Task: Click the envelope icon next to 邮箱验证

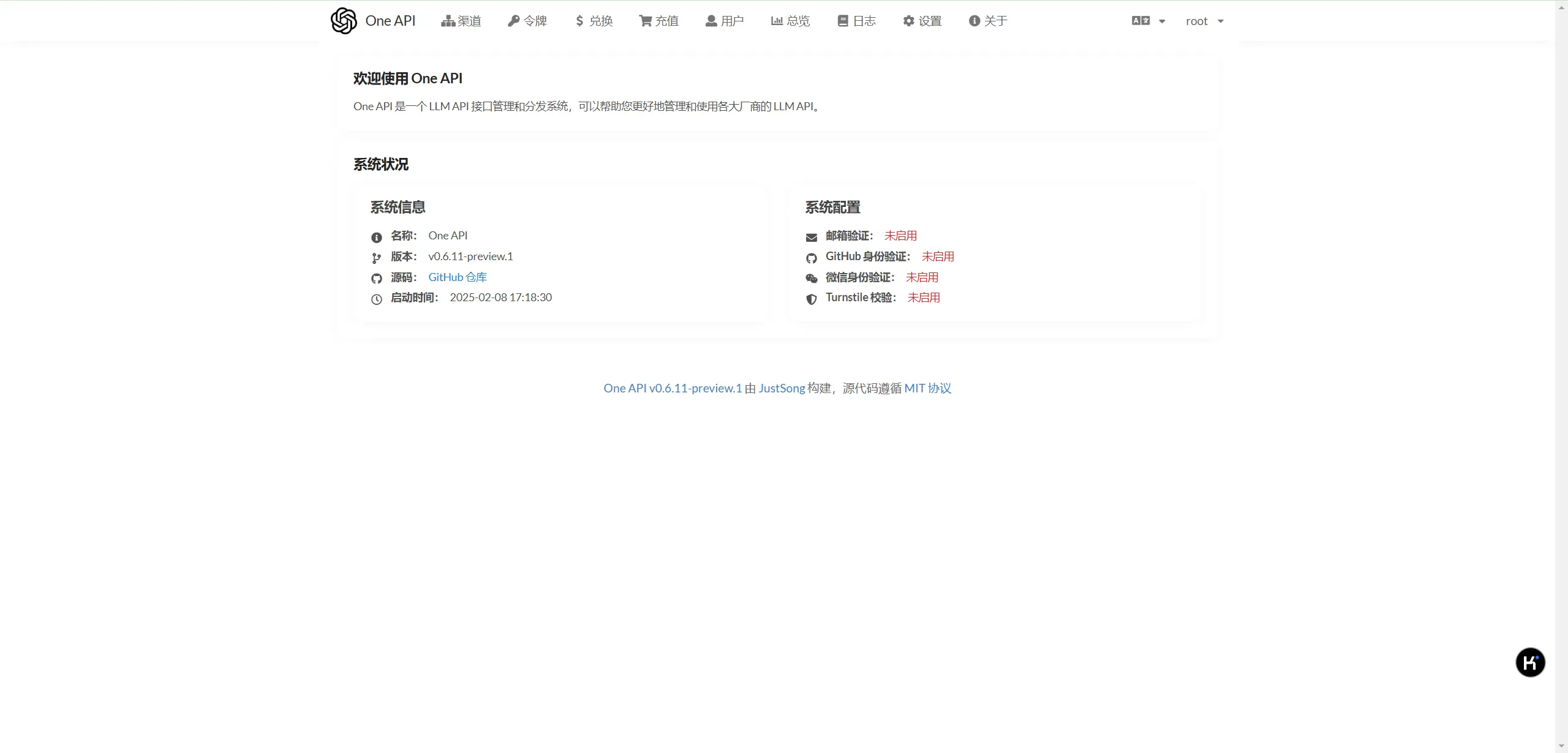Action: click(812, 238)
